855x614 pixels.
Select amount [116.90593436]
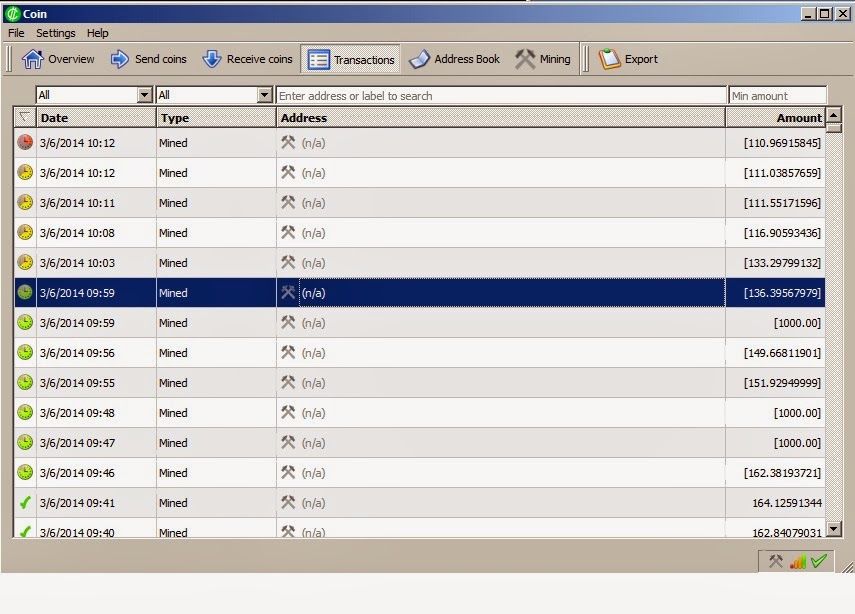point(782,233)
